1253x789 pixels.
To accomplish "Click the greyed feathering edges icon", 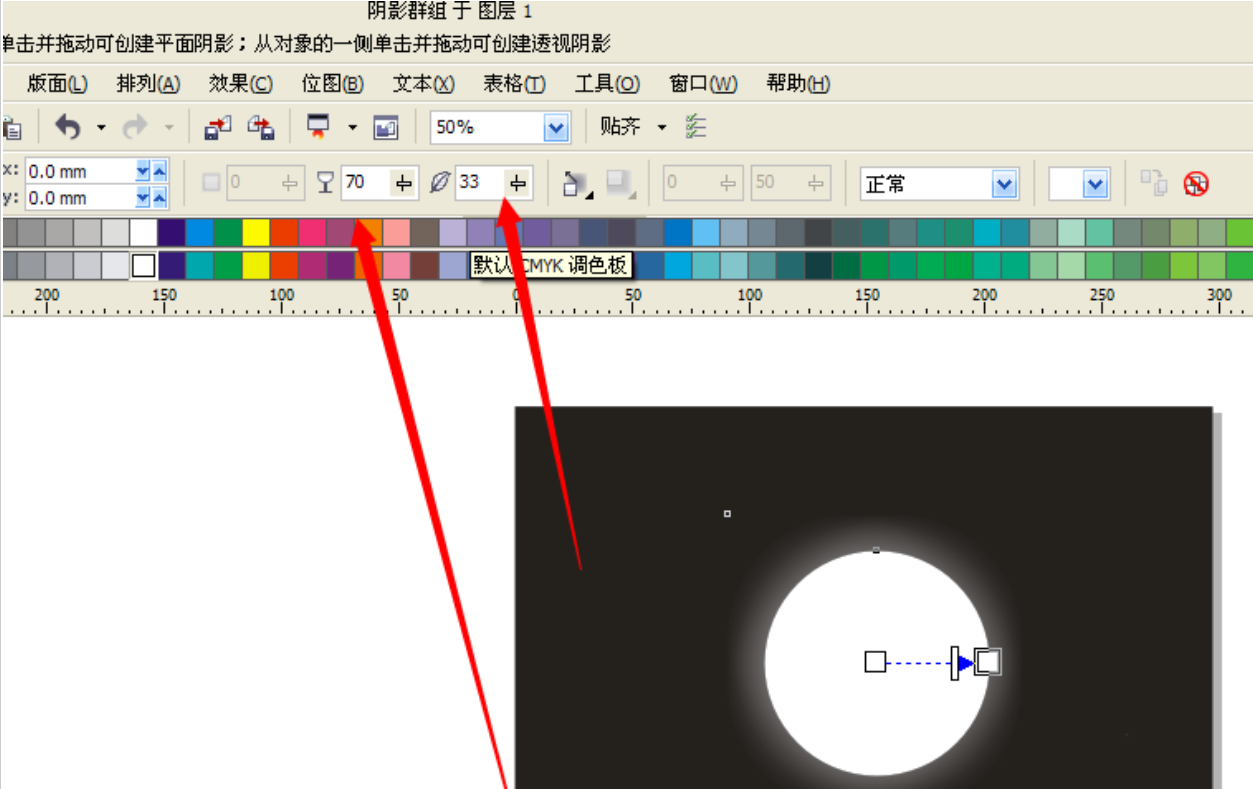I will [x=620, y=183].
